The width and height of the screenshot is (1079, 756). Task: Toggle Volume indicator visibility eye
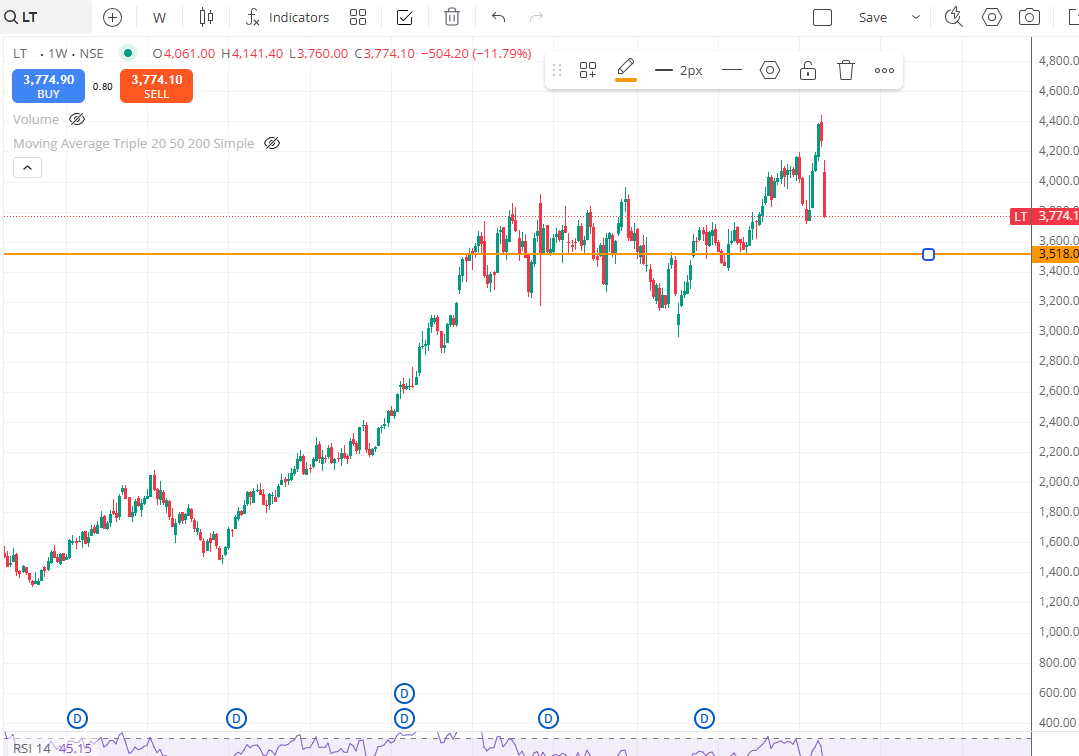77,120
